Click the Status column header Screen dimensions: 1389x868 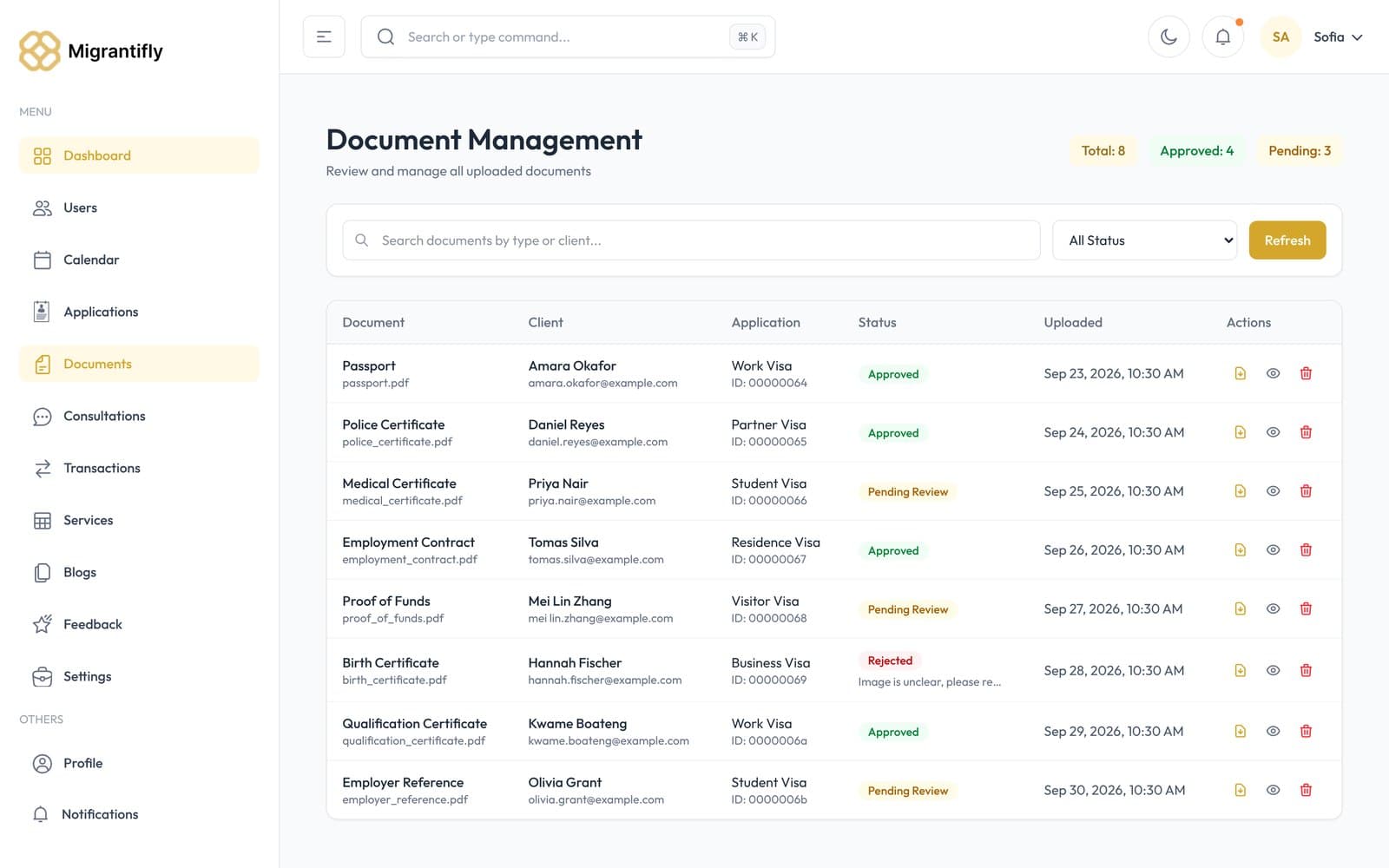coord(877,322)
